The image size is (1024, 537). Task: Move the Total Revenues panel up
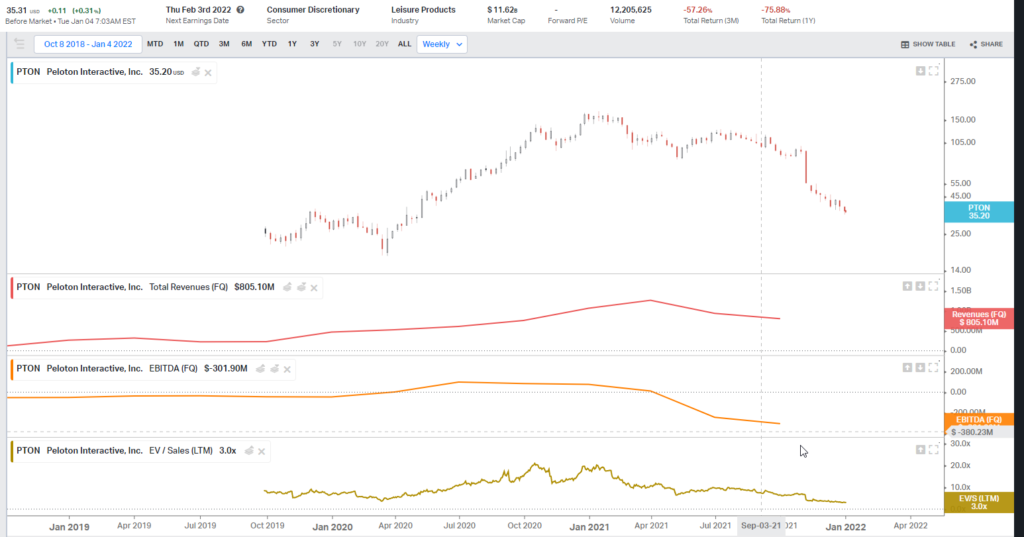pos(907,286)
